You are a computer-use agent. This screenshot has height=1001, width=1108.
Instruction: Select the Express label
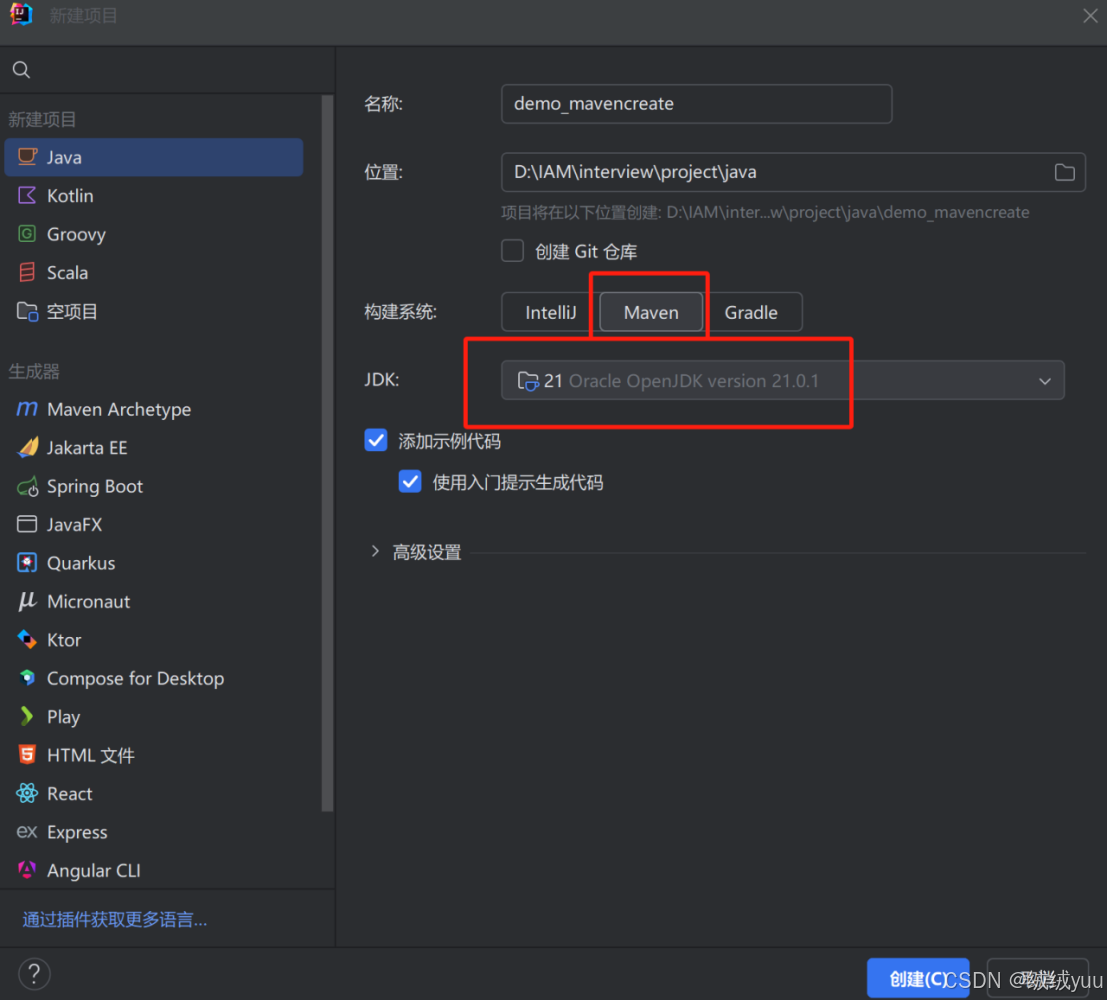pyautogui.click(x=77, y=832)
